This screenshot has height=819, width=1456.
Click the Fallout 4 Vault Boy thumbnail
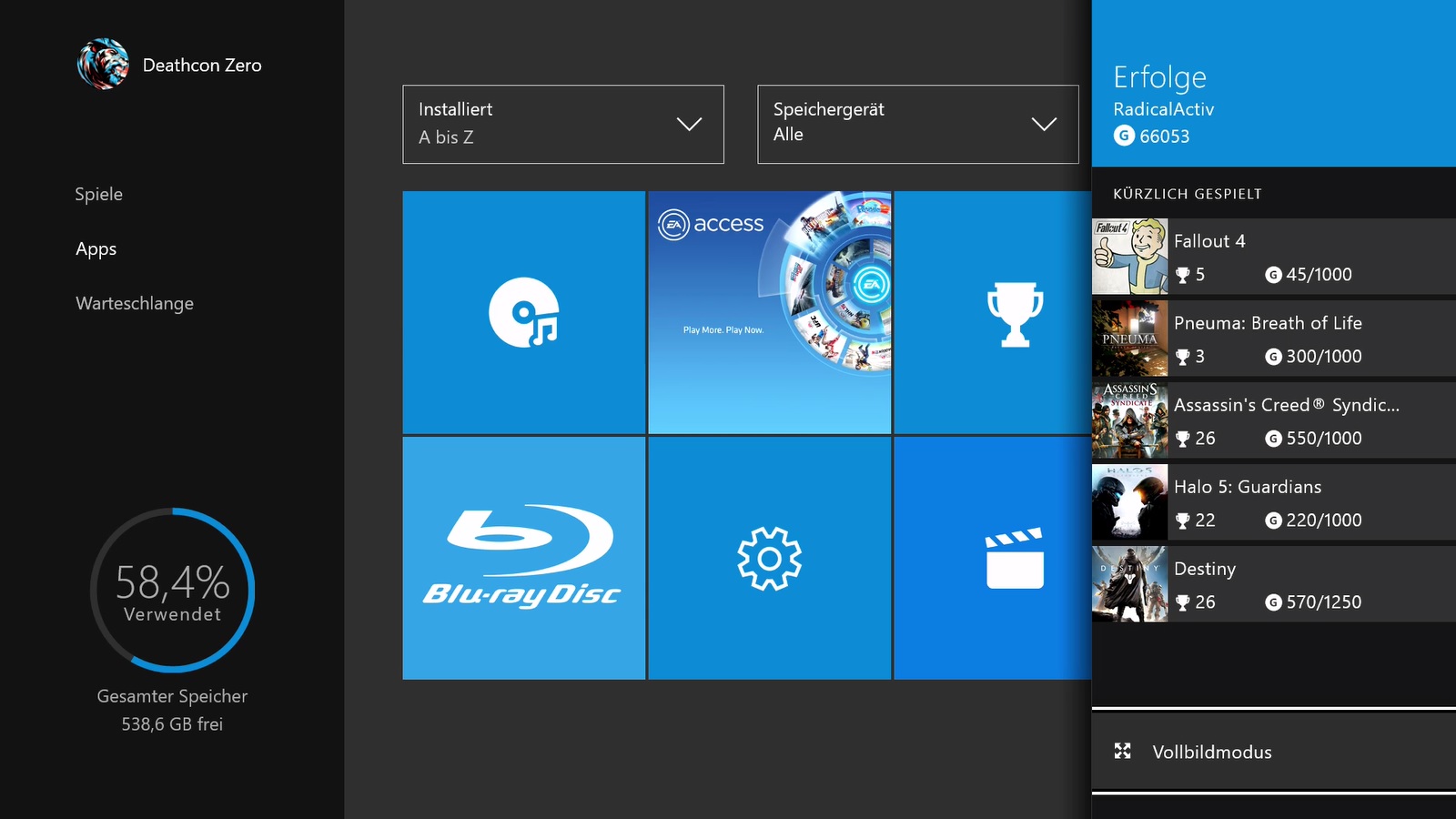[x=1130, y=257]
